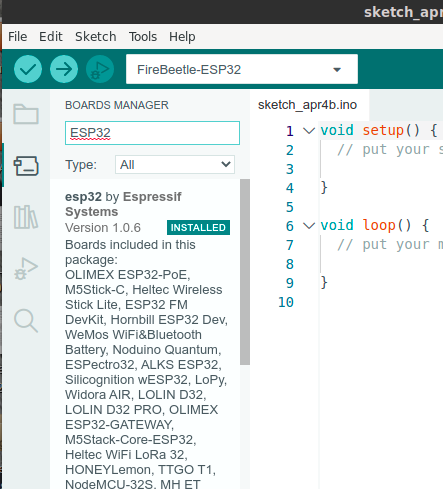Open the Search sidebar magnifier icon
Viewport: 443px width, 489px height.
[26, 321]
